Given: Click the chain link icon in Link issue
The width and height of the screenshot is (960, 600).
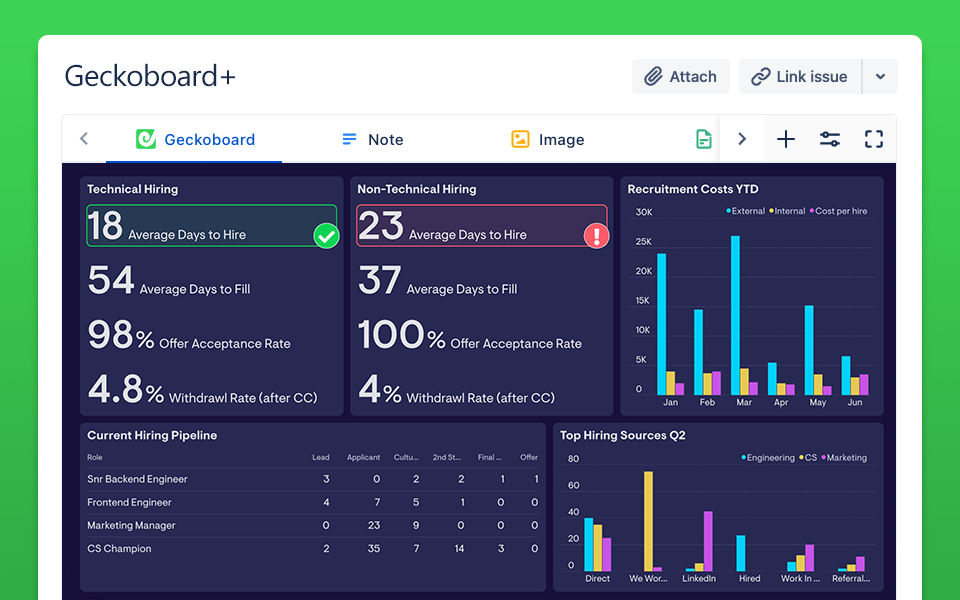Looking at the screenshot, I should tap(760, 77).
